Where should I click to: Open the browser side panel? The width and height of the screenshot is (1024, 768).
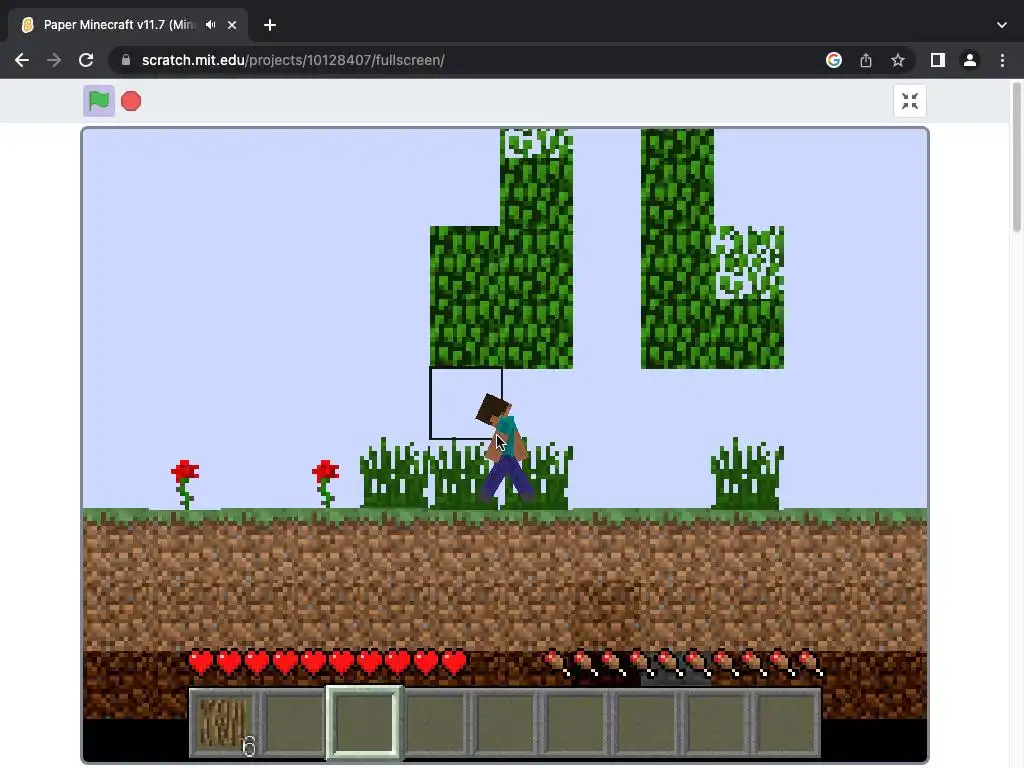coord(938,60)
